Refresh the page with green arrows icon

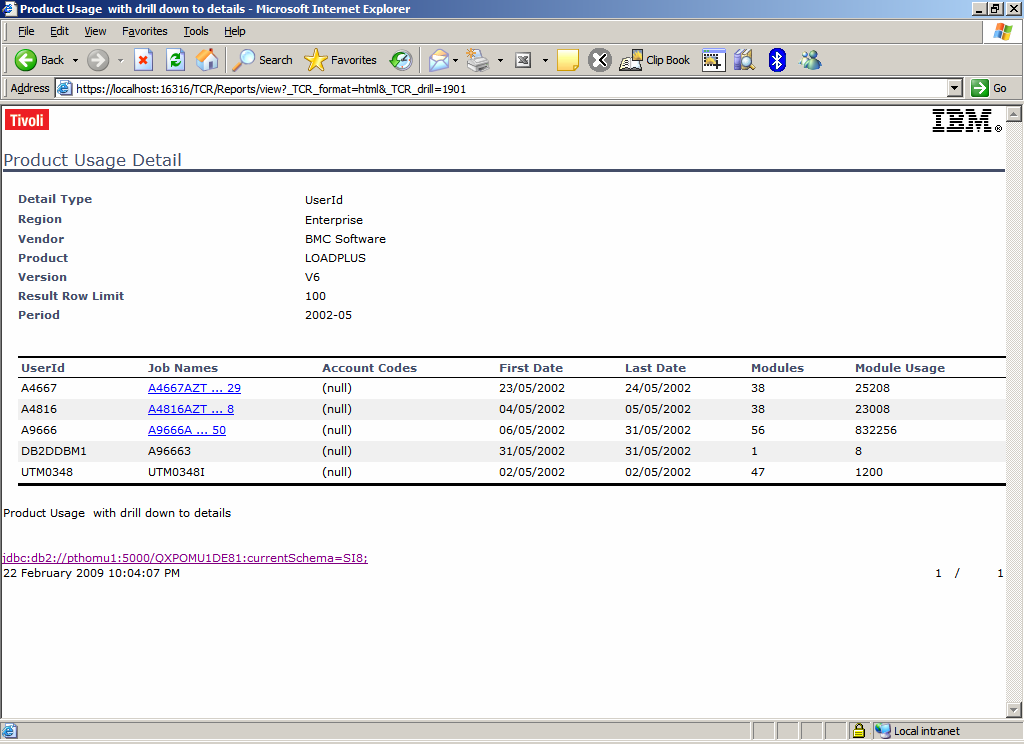click(x=175, y=60)
